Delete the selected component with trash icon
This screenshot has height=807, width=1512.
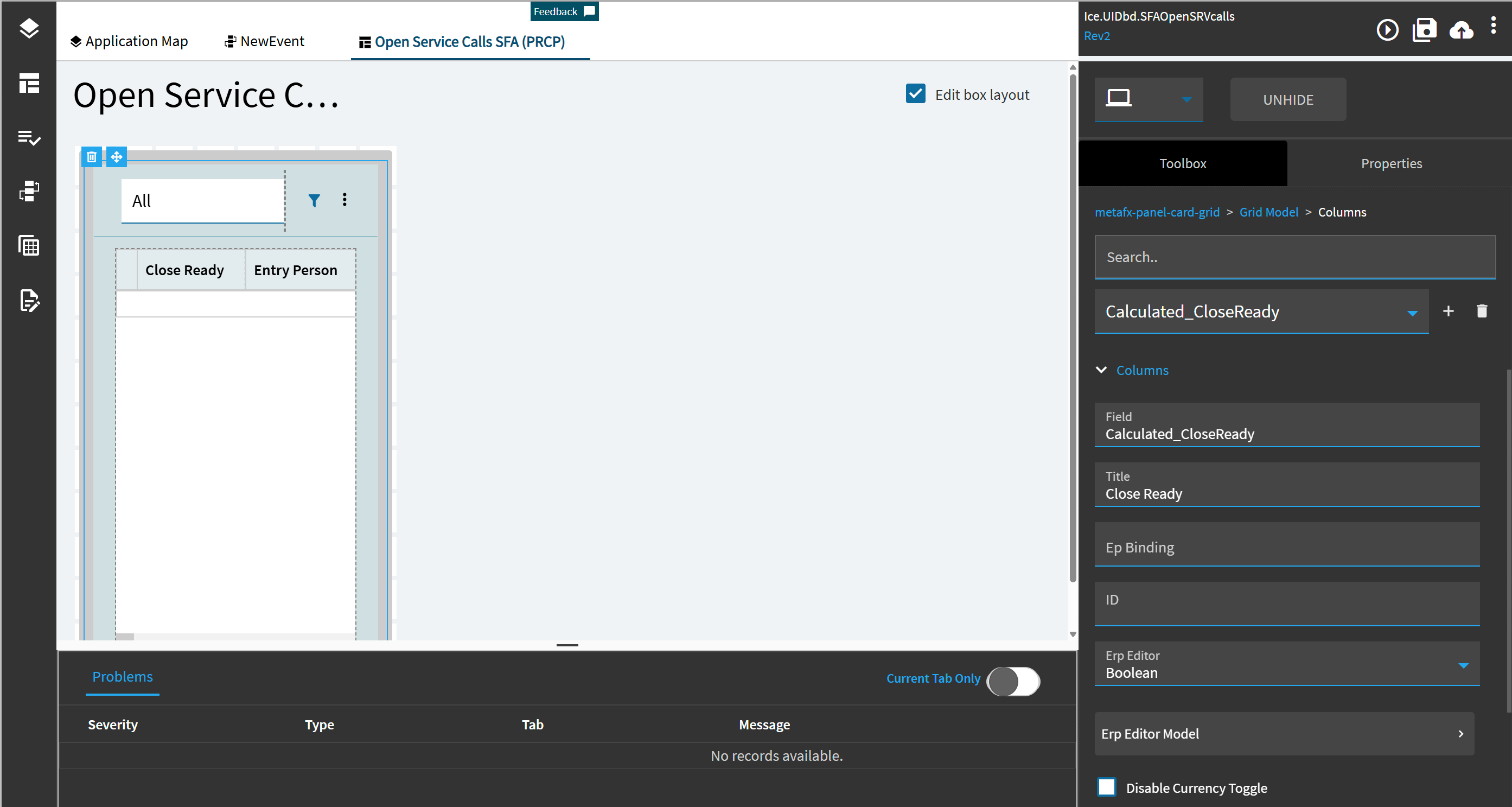[92, 157]
